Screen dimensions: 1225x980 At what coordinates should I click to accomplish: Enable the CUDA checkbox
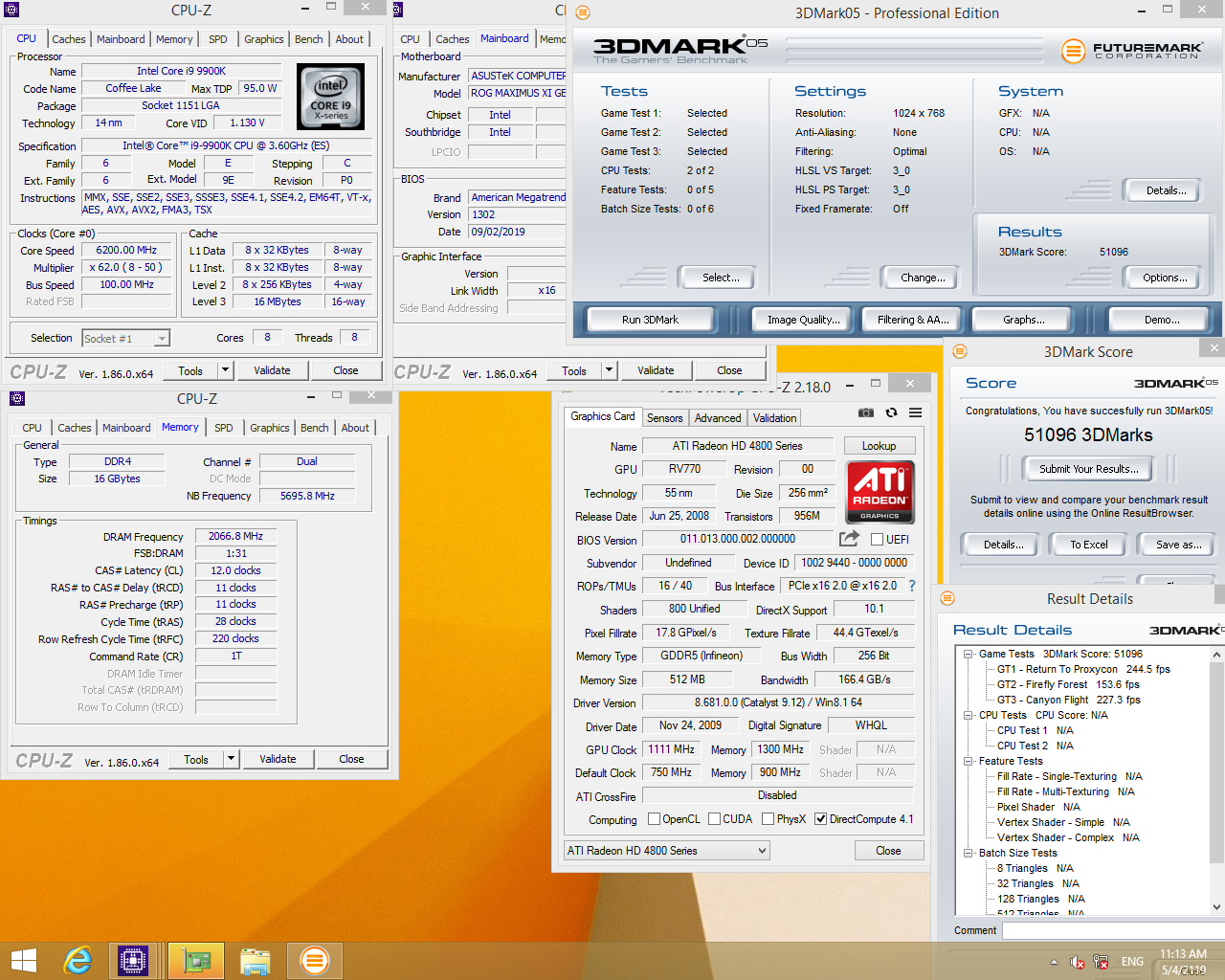pos(714,819)
